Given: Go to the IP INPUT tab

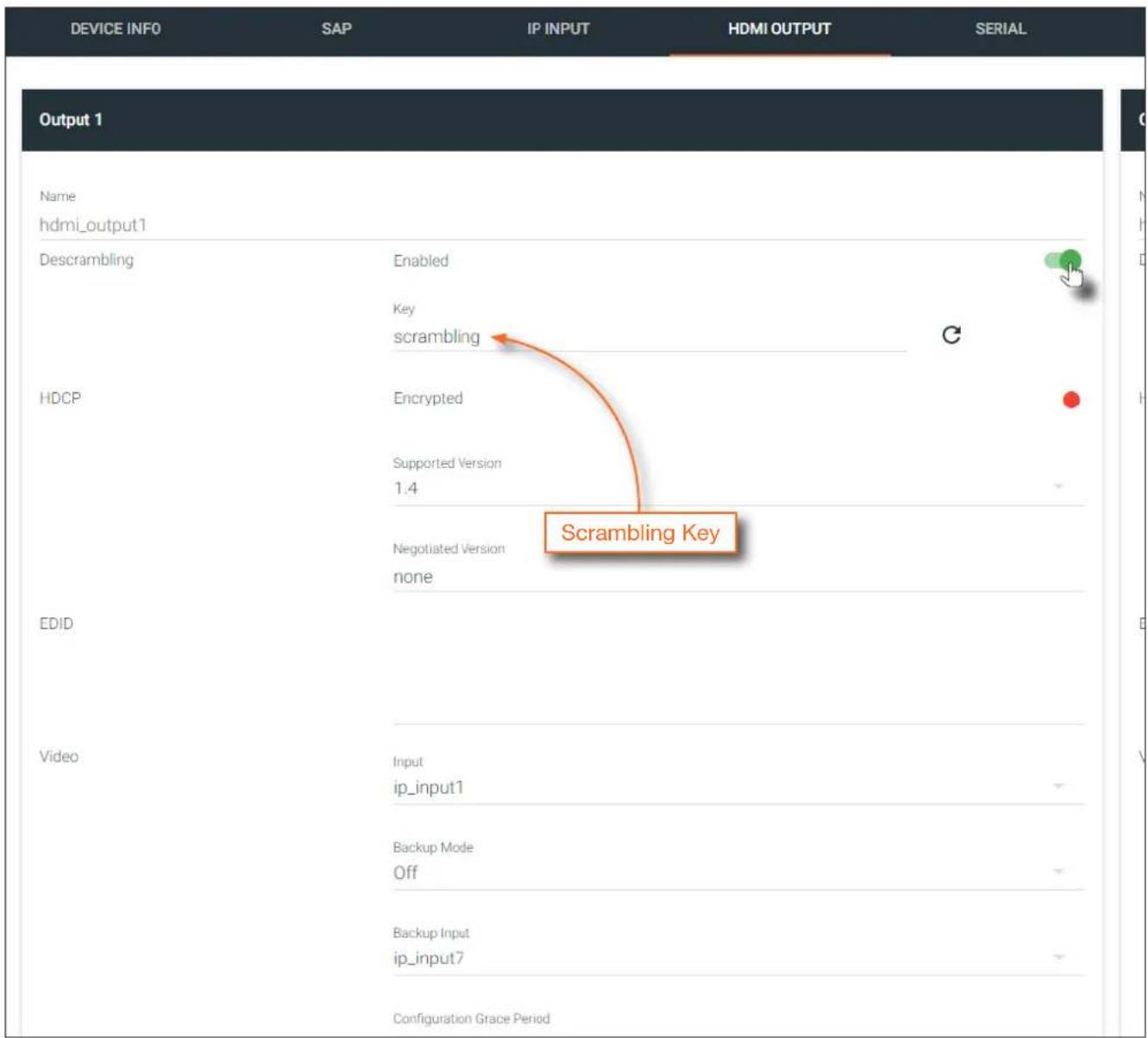Looking at the screenshot, I should coord(558,28).
